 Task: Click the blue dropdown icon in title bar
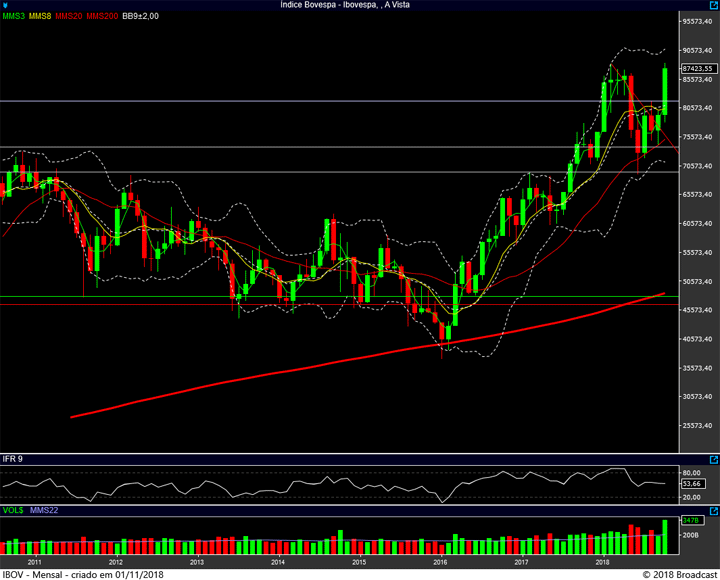click(x=6, y=5)
